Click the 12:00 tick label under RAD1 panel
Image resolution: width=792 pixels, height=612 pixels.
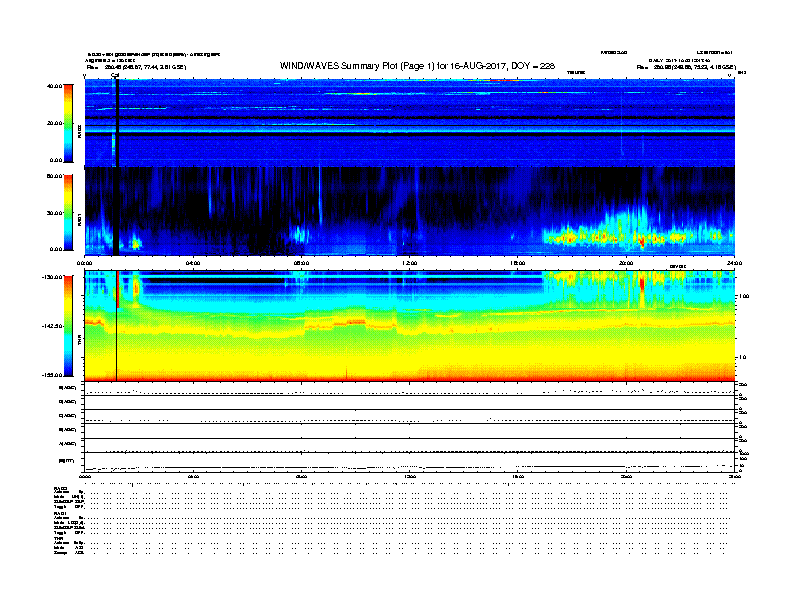point(410,263)
